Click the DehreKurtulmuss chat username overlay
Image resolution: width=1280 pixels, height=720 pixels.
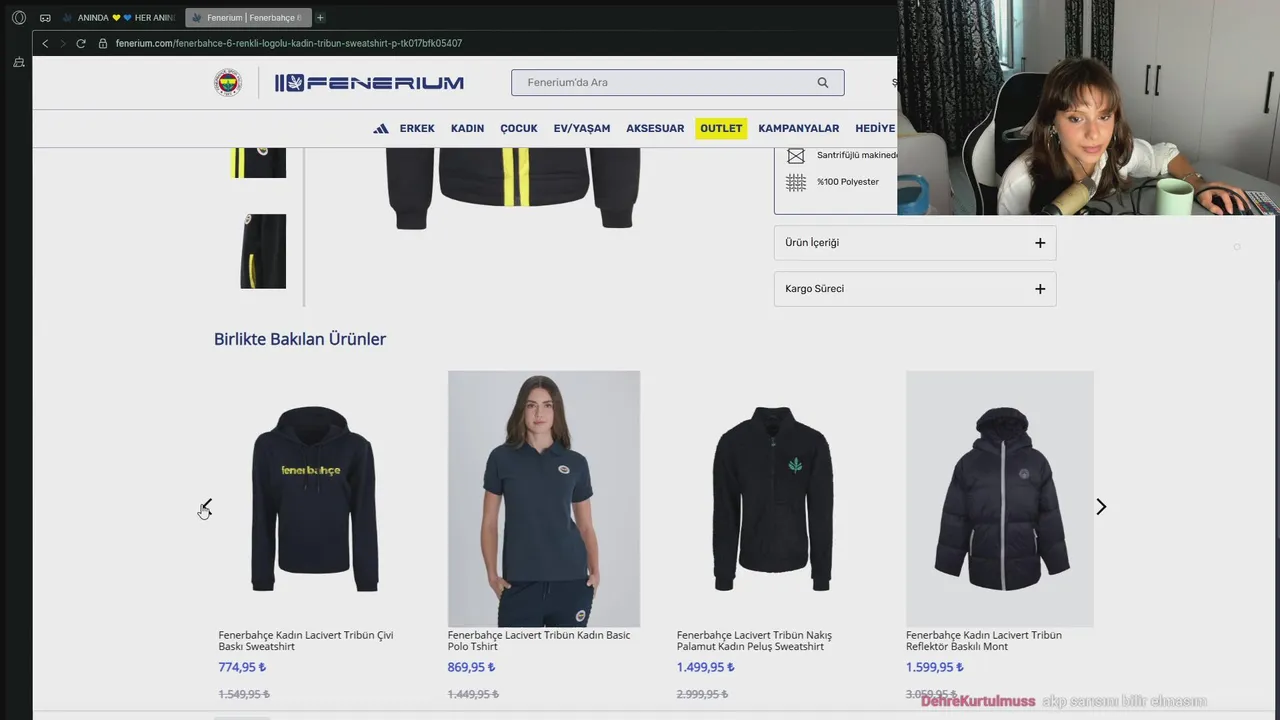point(978,701)
